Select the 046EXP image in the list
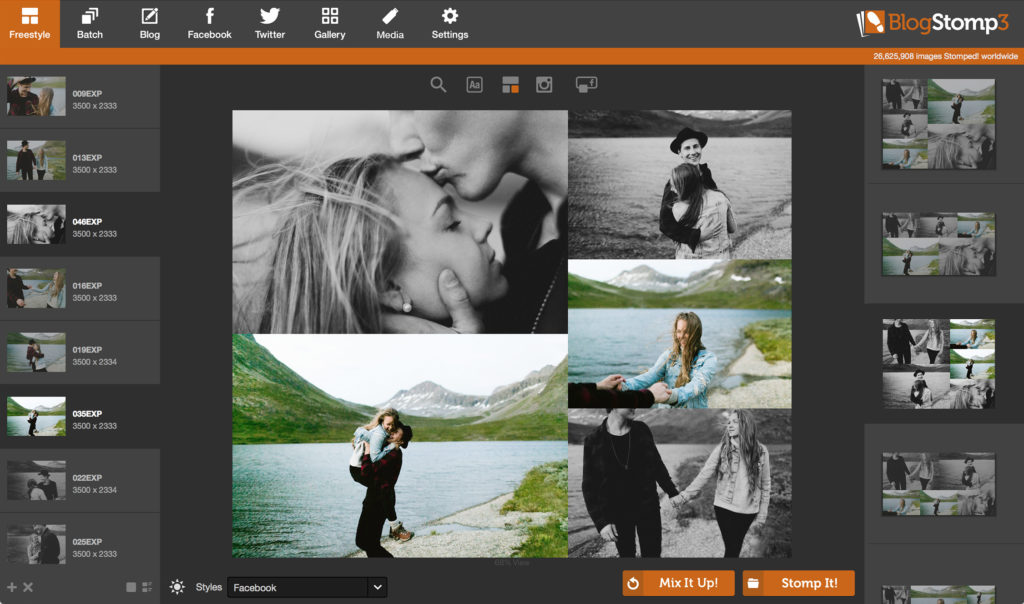The width and height of the screenshot is (1024, 604). [x=80, y=225]
